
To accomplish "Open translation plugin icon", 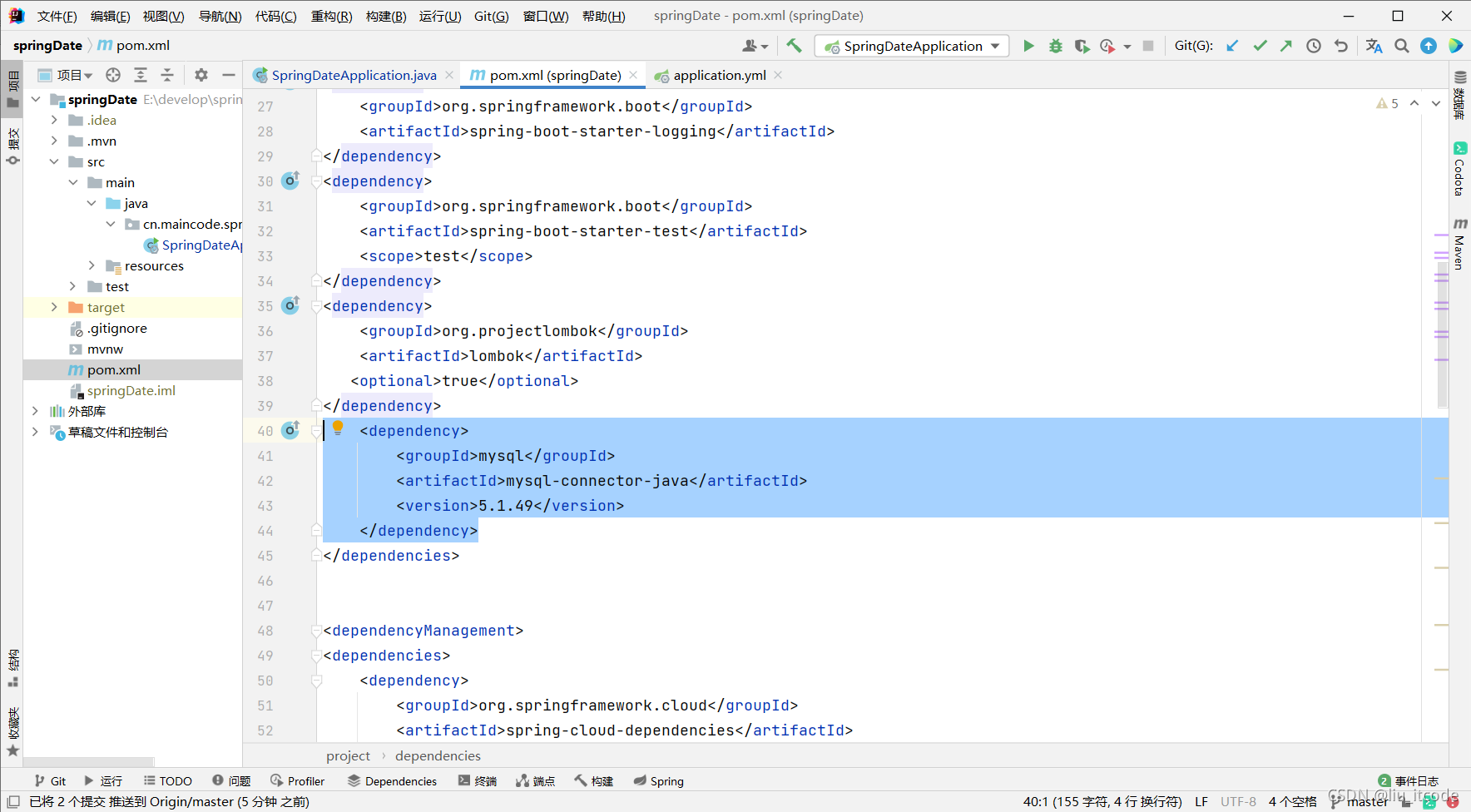I will [x=1374, y=46].
